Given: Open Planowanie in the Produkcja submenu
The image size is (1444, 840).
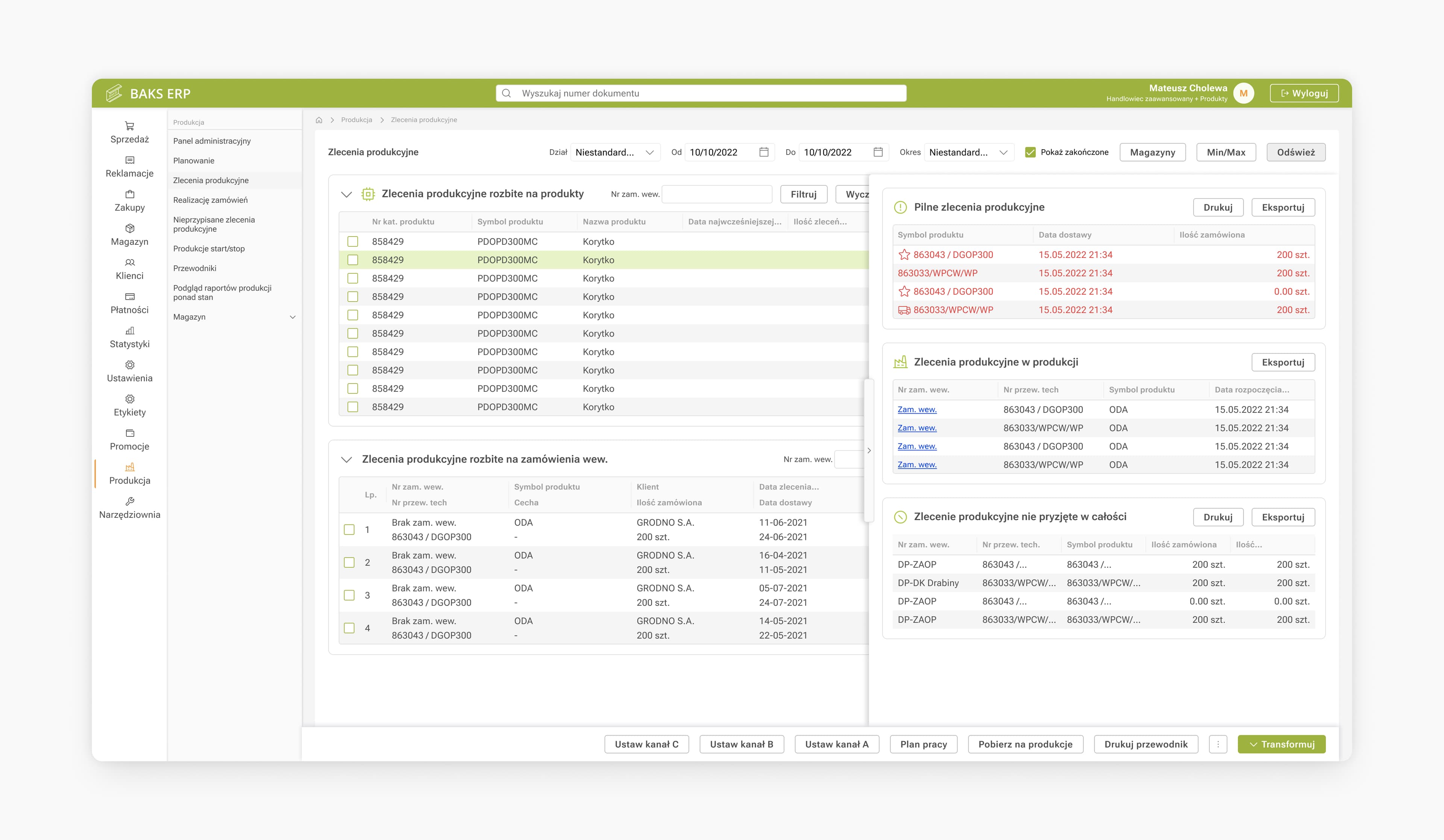Looking at the screenshot, I should 194,161.
